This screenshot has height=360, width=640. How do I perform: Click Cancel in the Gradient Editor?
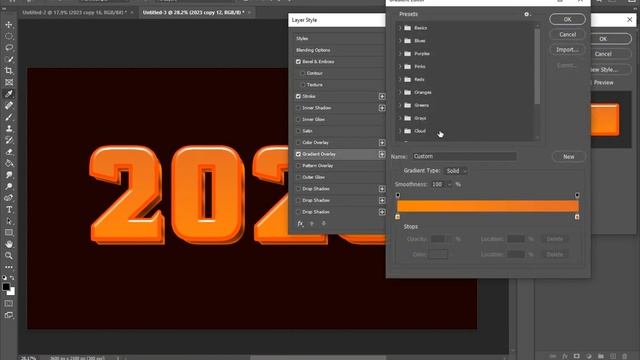[x=567, y=35]
